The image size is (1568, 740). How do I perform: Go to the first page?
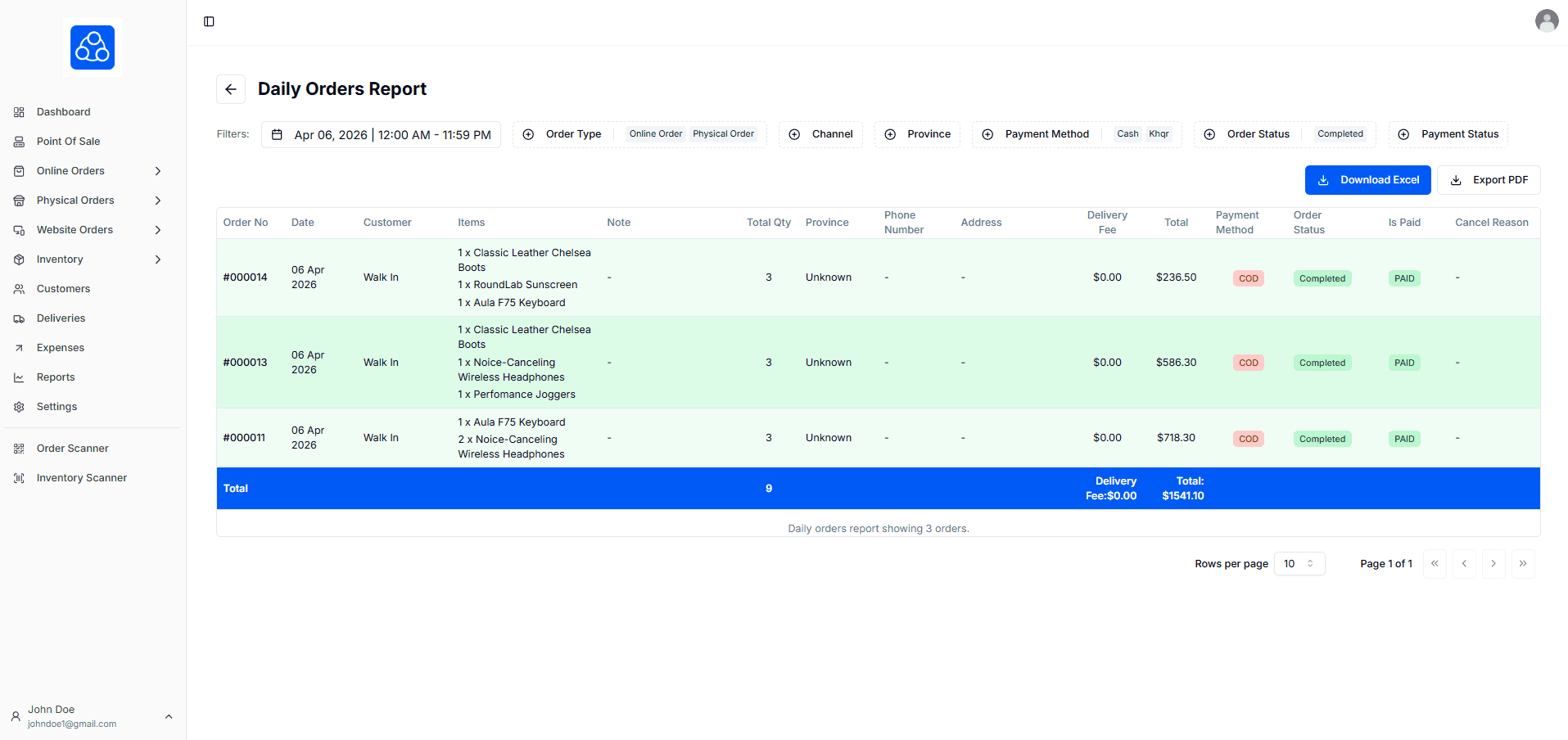1435,564
